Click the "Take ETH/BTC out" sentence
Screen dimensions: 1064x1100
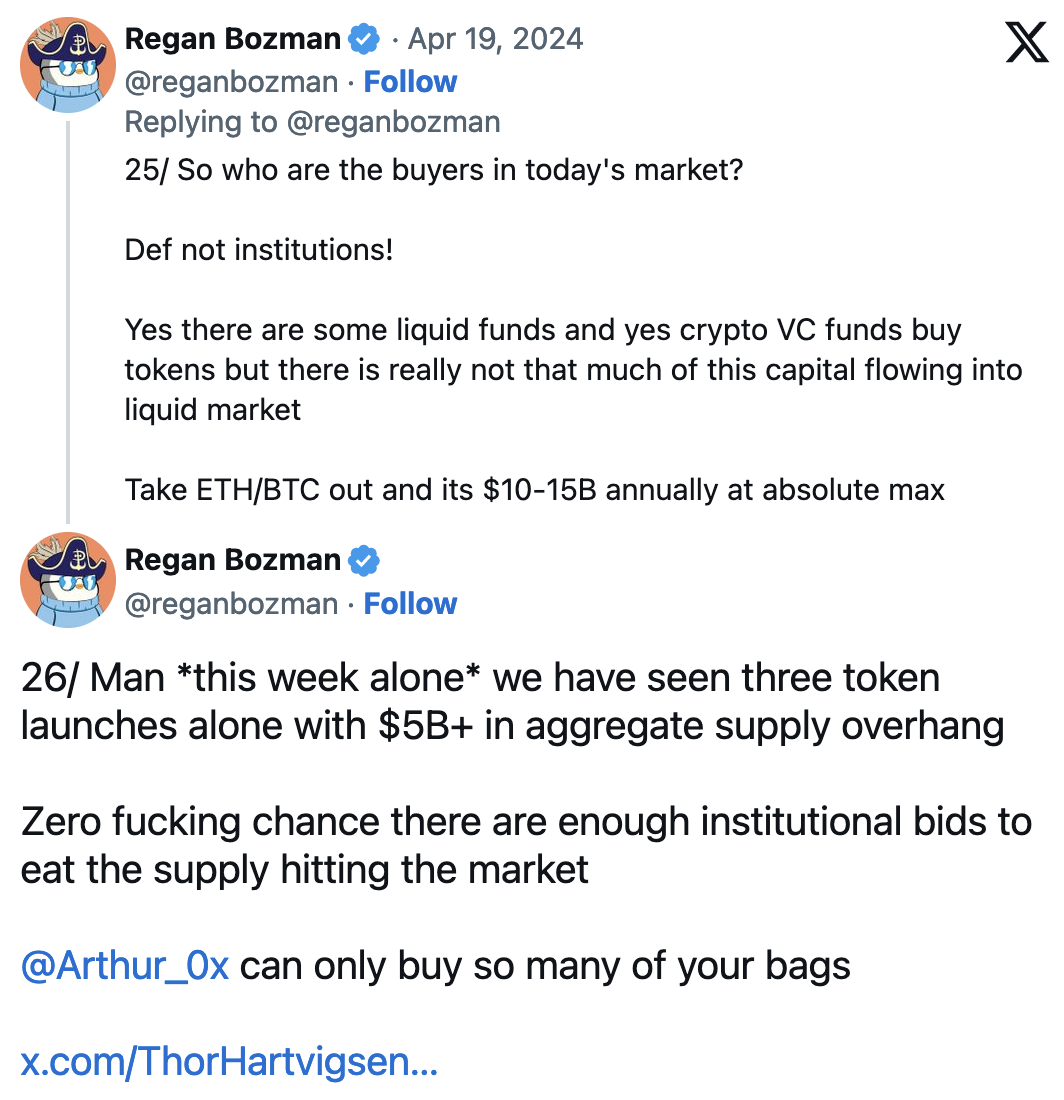pyautogui.click(x=534, y=490)
